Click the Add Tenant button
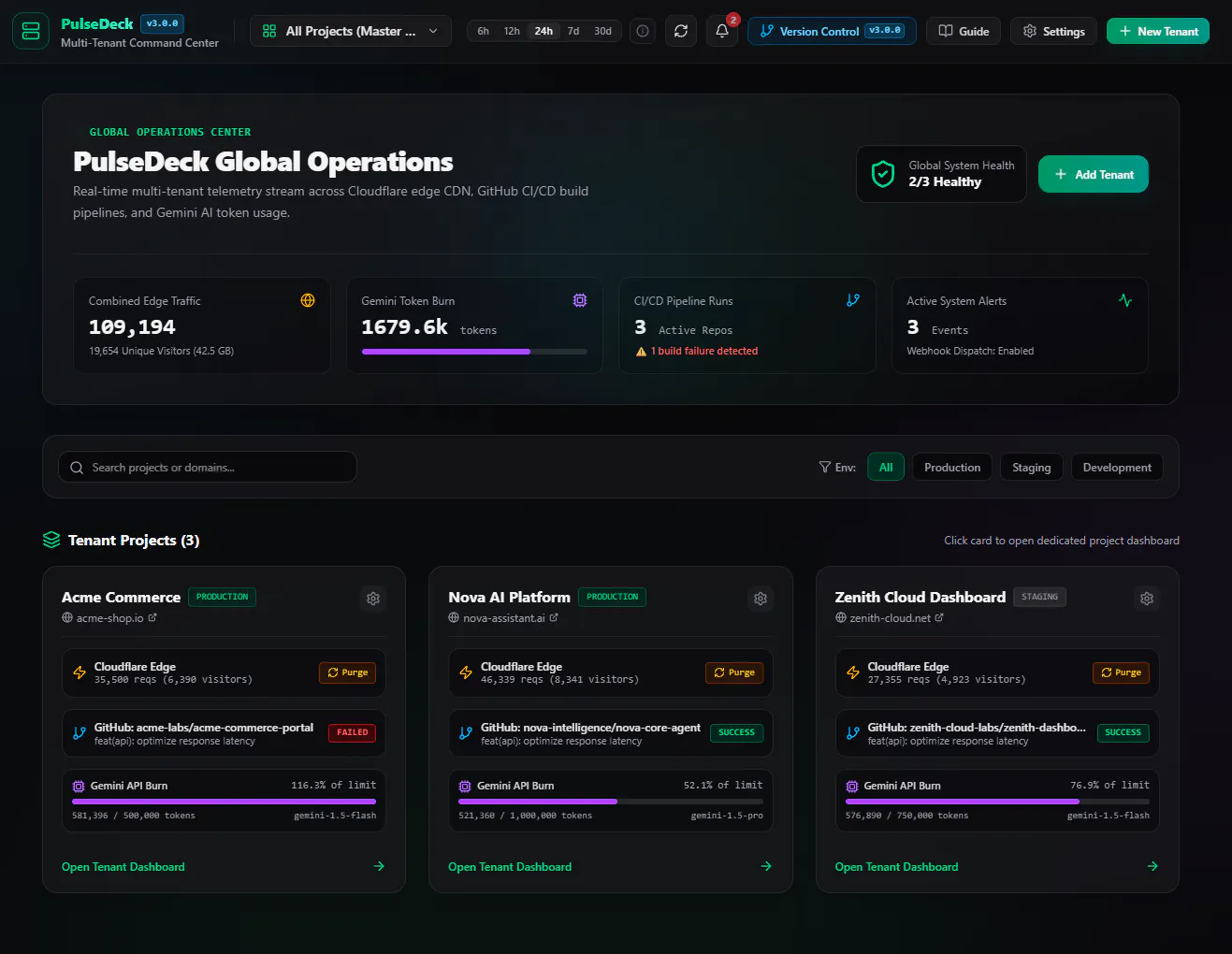The height and width of the screenshot is (954, 1232). tap(1094, 174)
